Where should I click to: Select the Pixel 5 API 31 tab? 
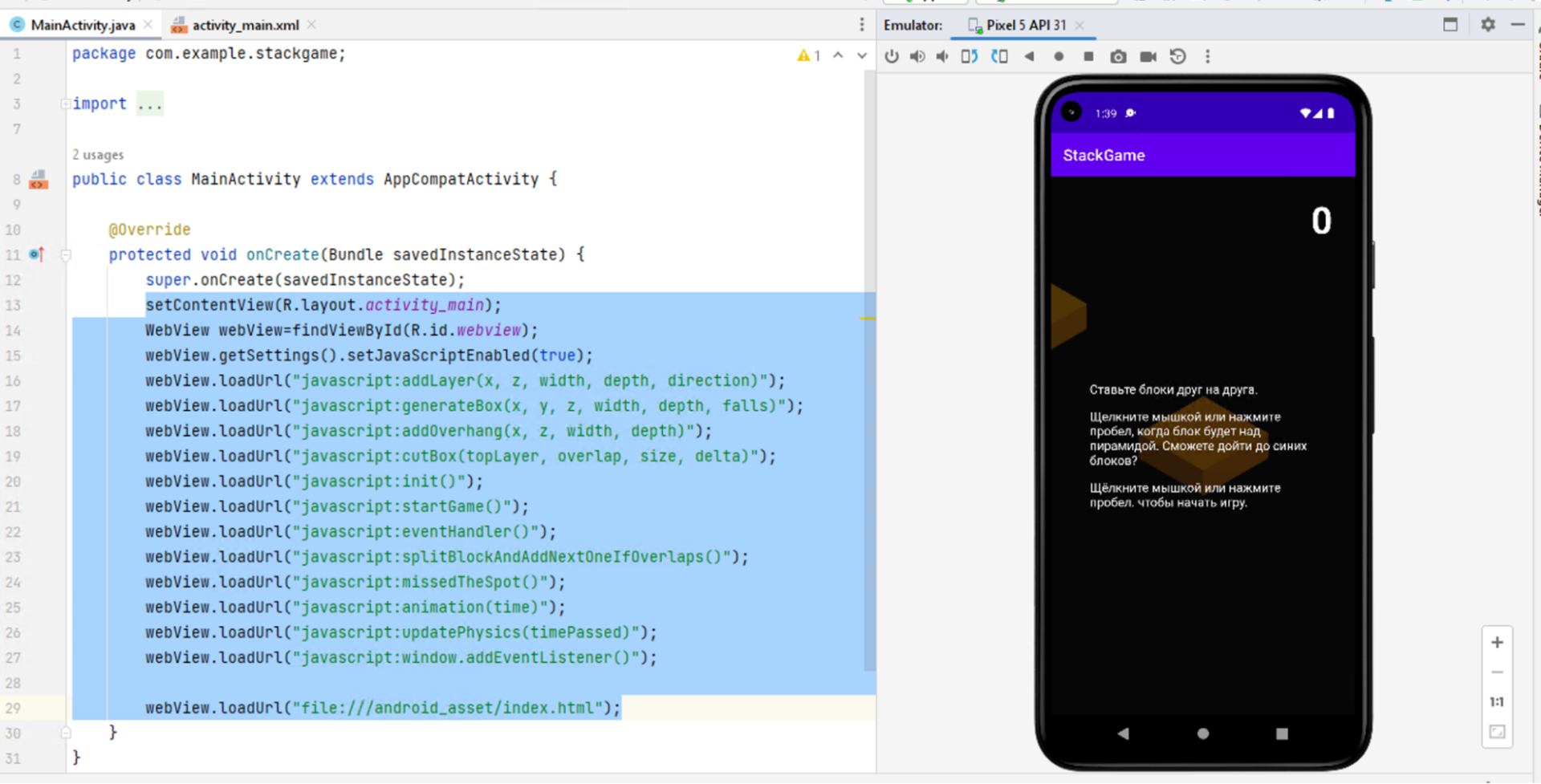click(x=1025, y=25)
